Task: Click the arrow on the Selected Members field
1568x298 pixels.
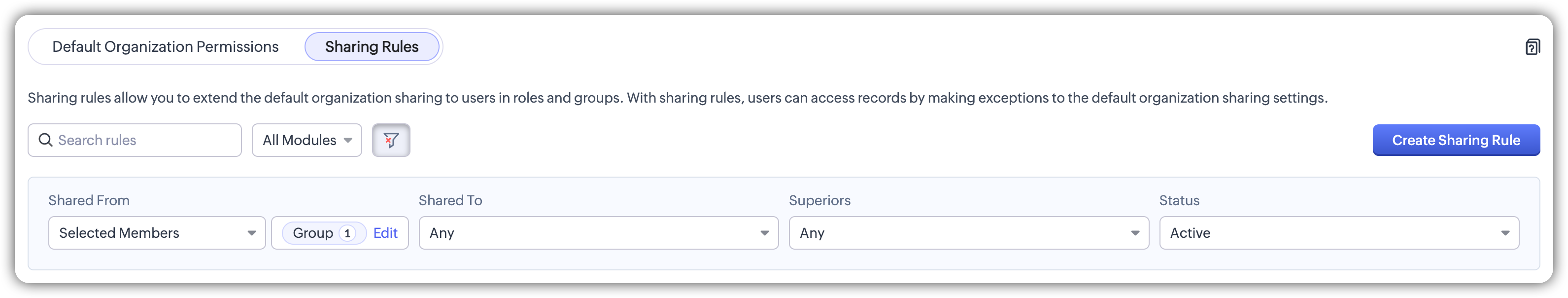Action: [x=251, y=233]
